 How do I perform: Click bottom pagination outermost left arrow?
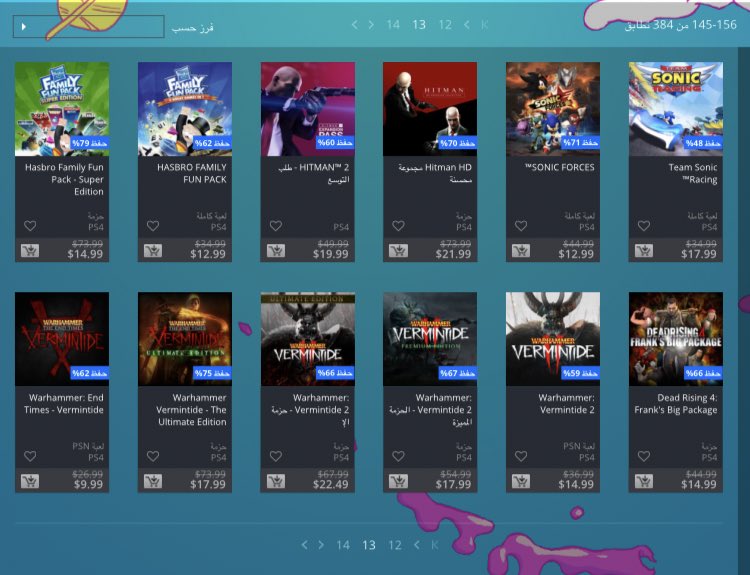point(304,545)
